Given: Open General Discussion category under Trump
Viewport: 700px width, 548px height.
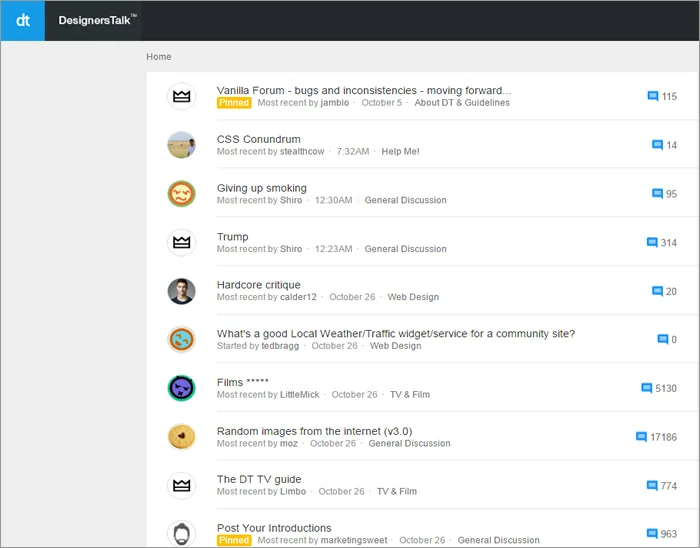Looking at the screenshot, I should pyautogui.click(x=405, y=249).
